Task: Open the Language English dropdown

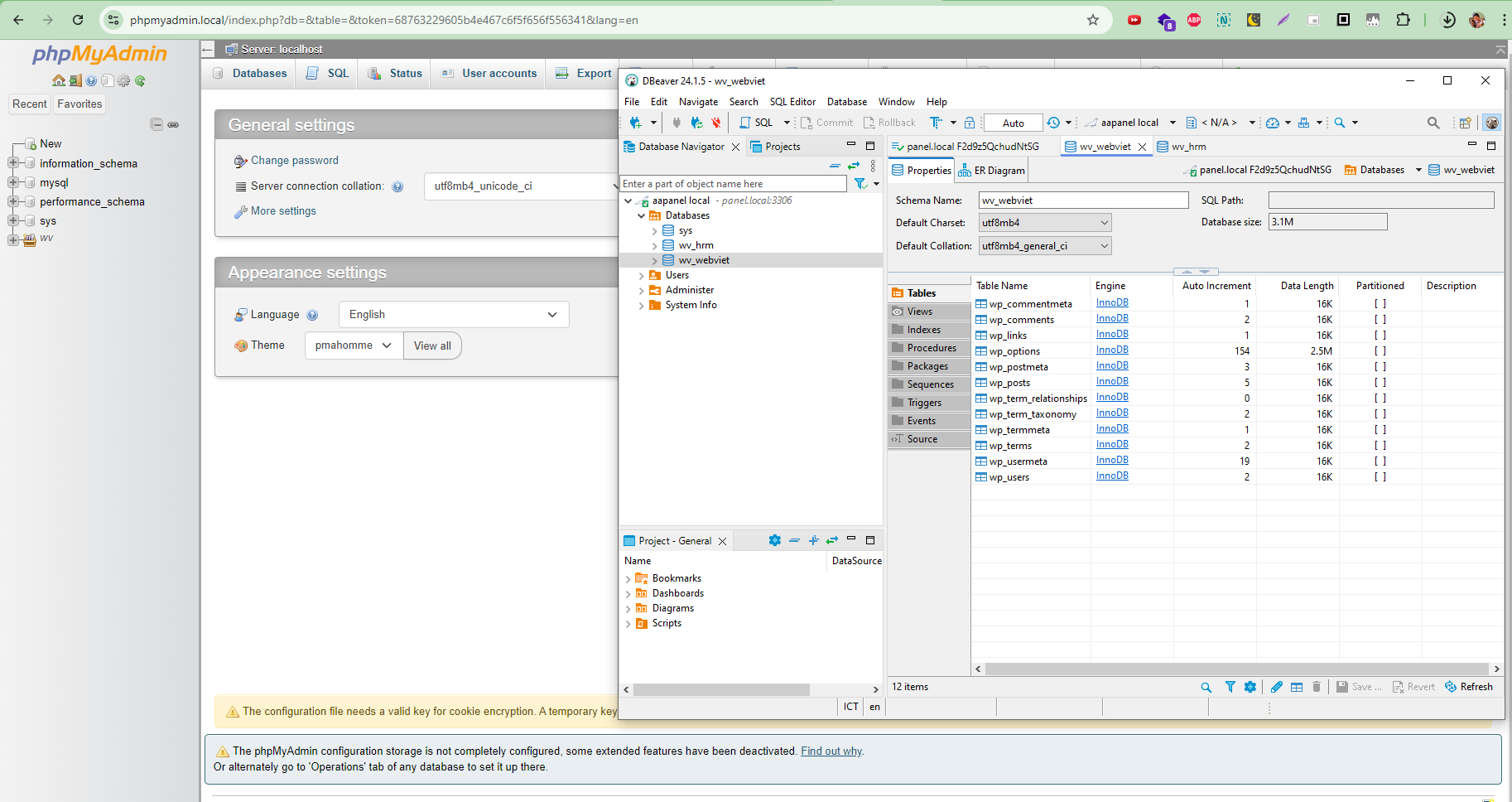Action: tap(453, 315)
